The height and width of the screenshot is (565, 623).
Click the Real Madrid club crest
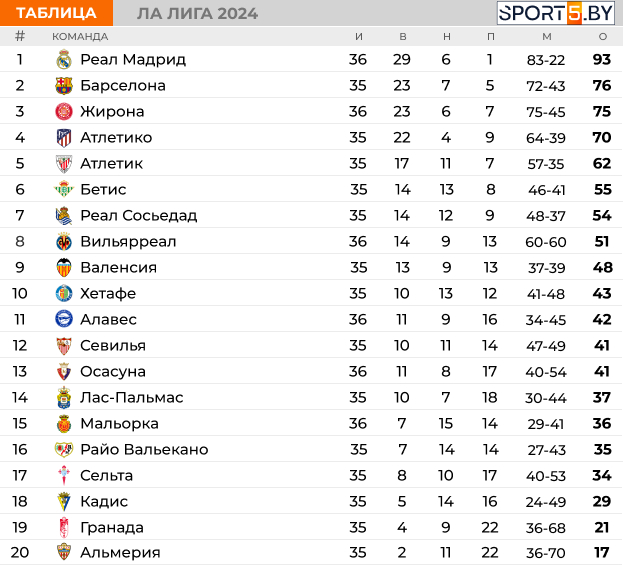(x=64, y=60)
